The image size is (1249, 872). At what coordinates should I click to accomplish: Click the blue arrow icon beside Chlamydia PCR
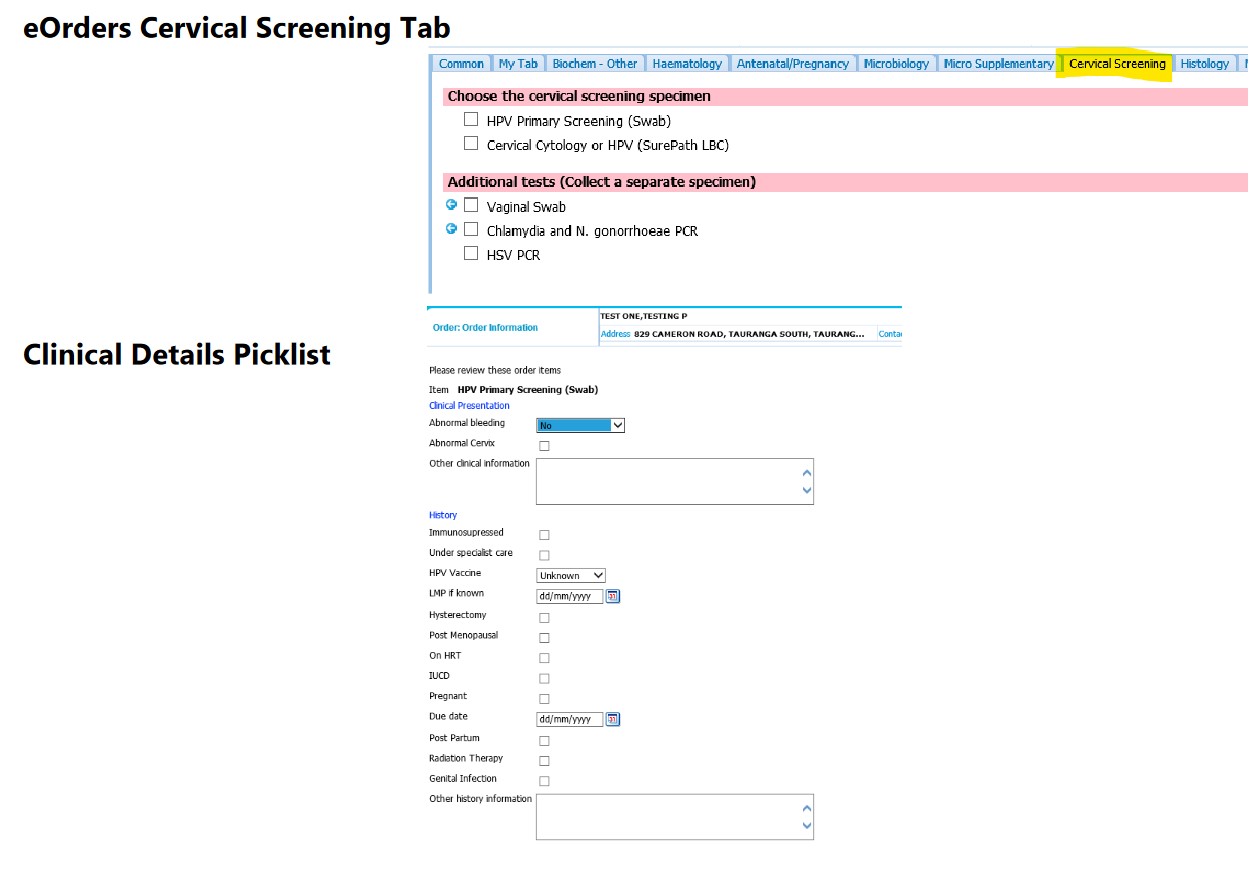[451, 229]
